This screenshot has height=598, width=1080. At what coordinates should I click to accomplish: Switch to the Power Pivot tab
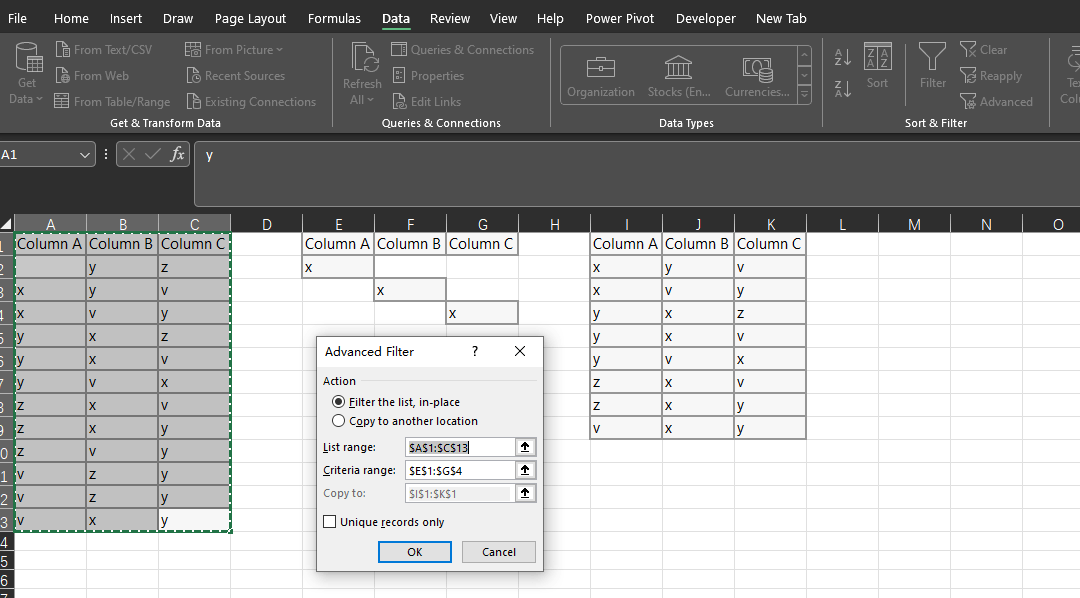pos(620,19)
